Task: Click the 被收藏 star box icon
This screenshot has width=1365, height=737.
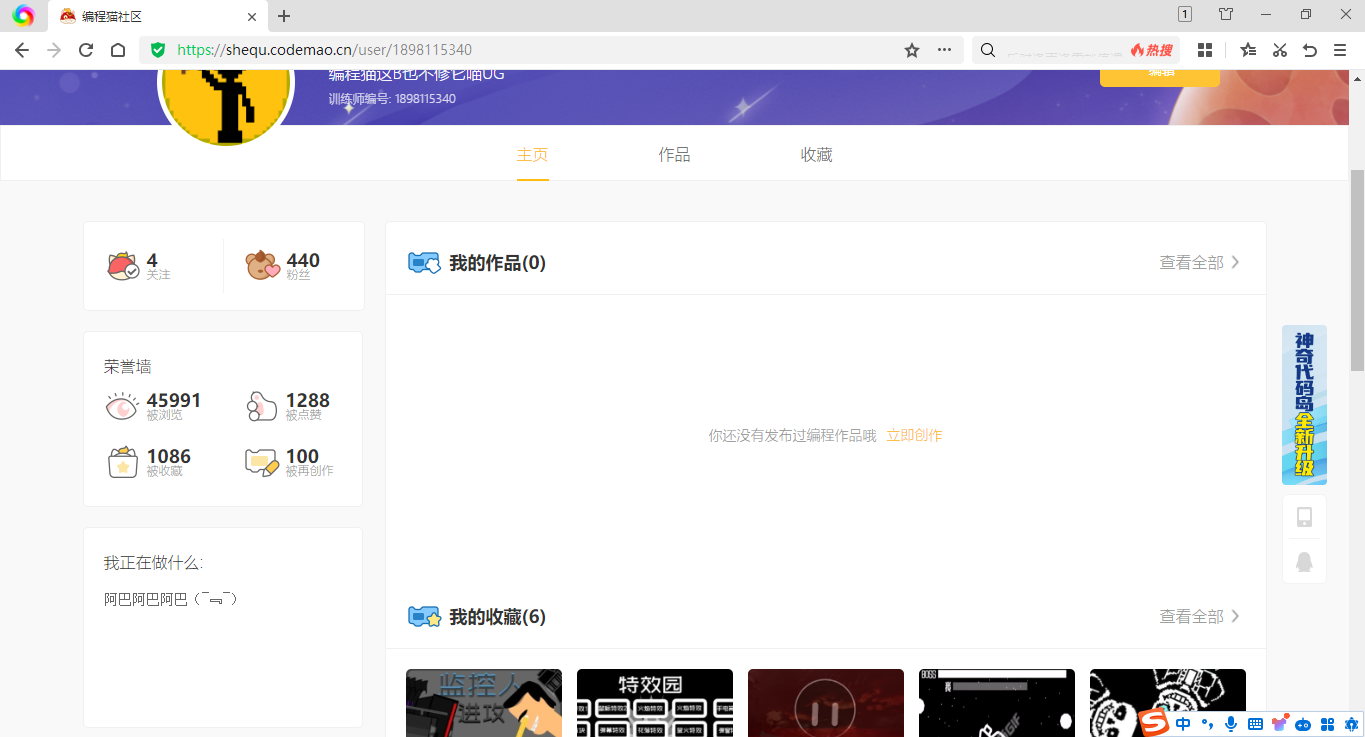Action: coord(123,462)
